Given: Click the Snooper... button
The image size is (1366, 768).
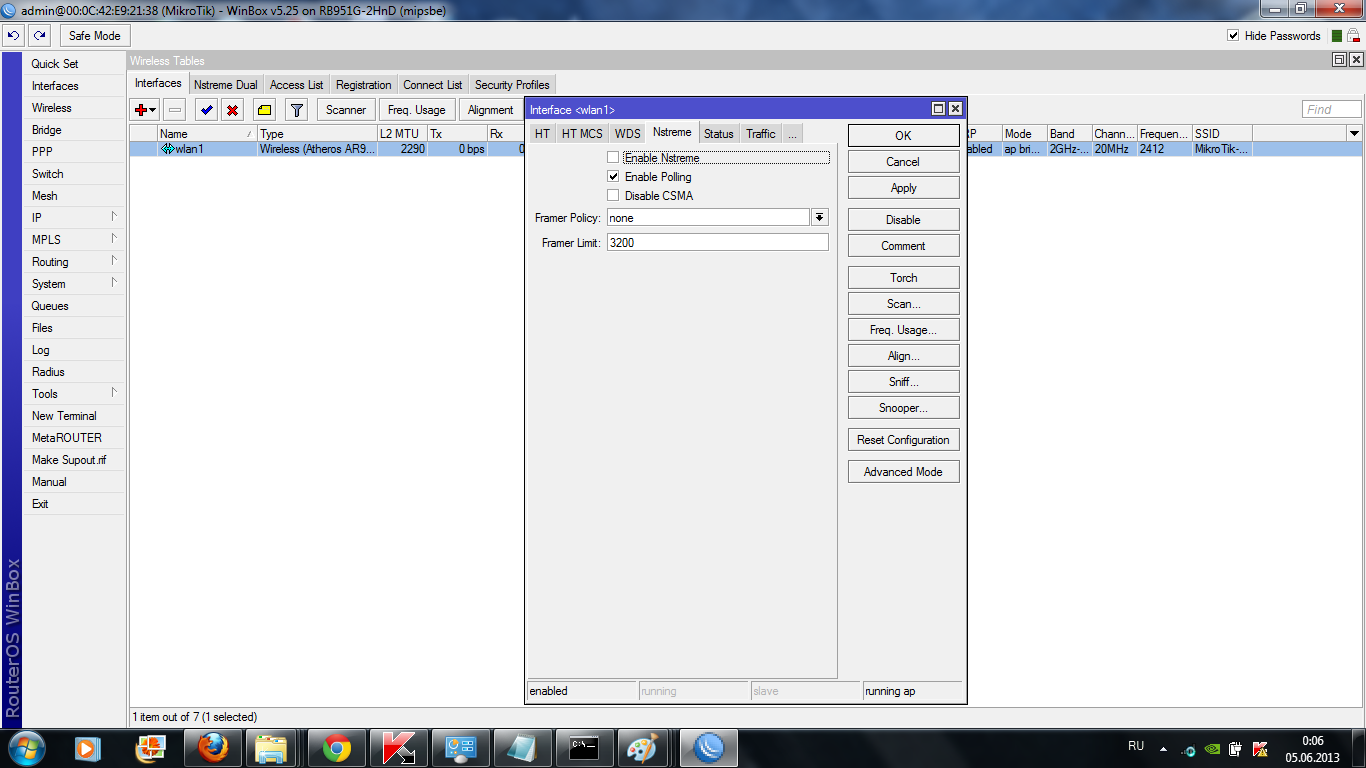Looking at the screenshot, I should click(x=903, y=408).
